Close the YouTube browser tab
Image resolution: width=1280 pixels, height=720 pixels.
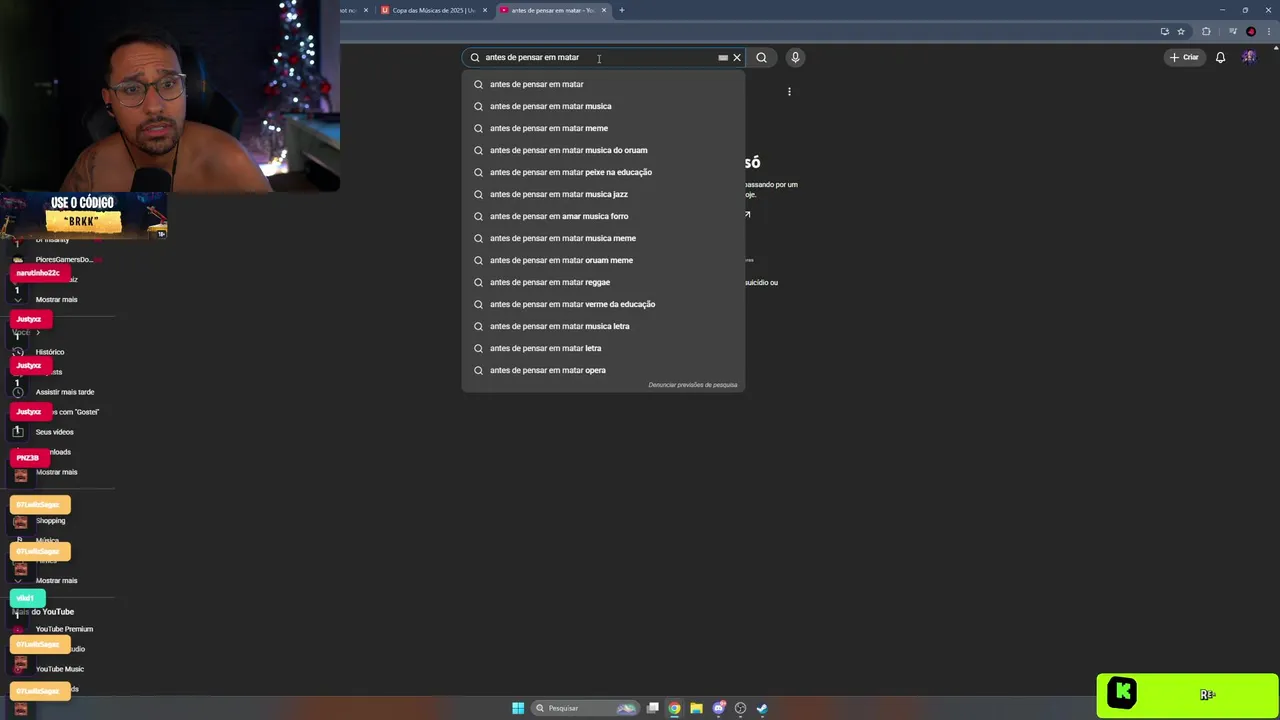(604, 10)
